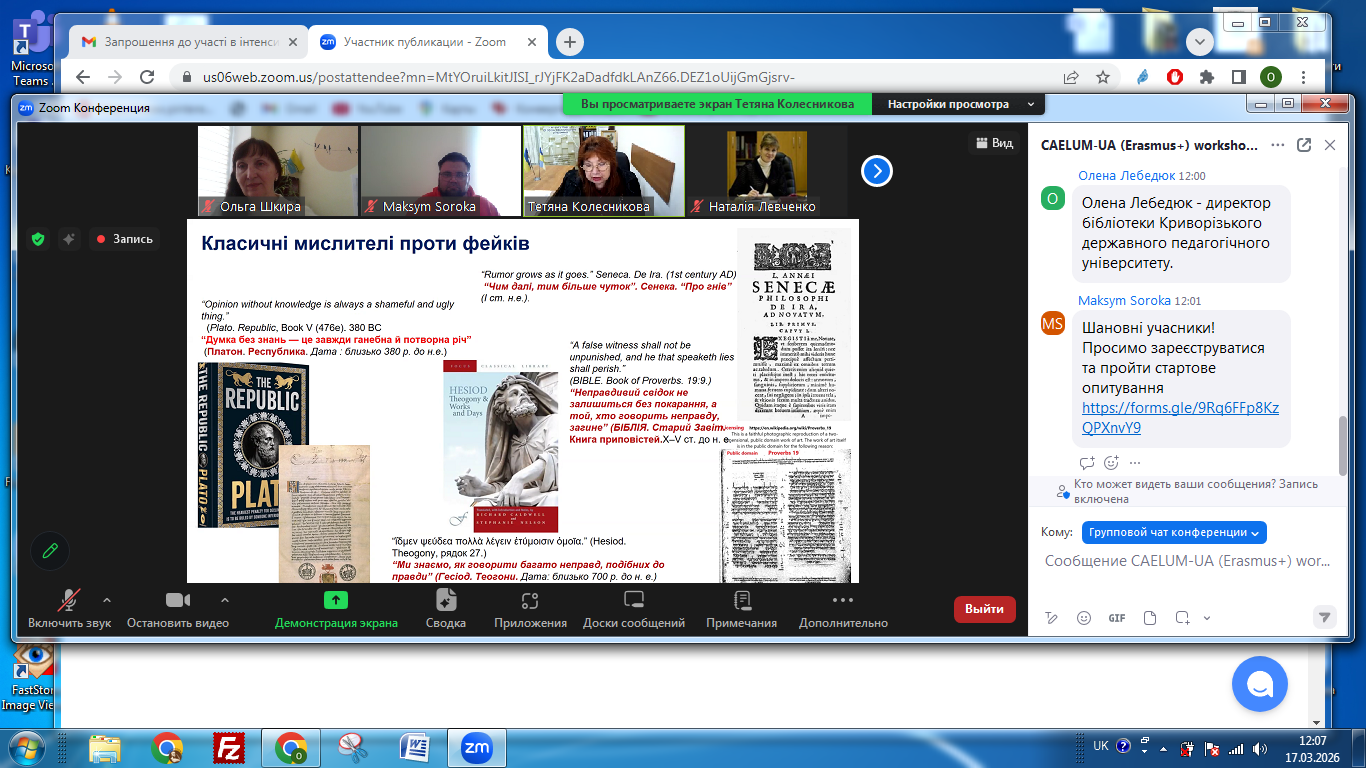1366x768 pixels.
Task: Click the Сводка (Summary) icon
Action: (x=446, y=601)
